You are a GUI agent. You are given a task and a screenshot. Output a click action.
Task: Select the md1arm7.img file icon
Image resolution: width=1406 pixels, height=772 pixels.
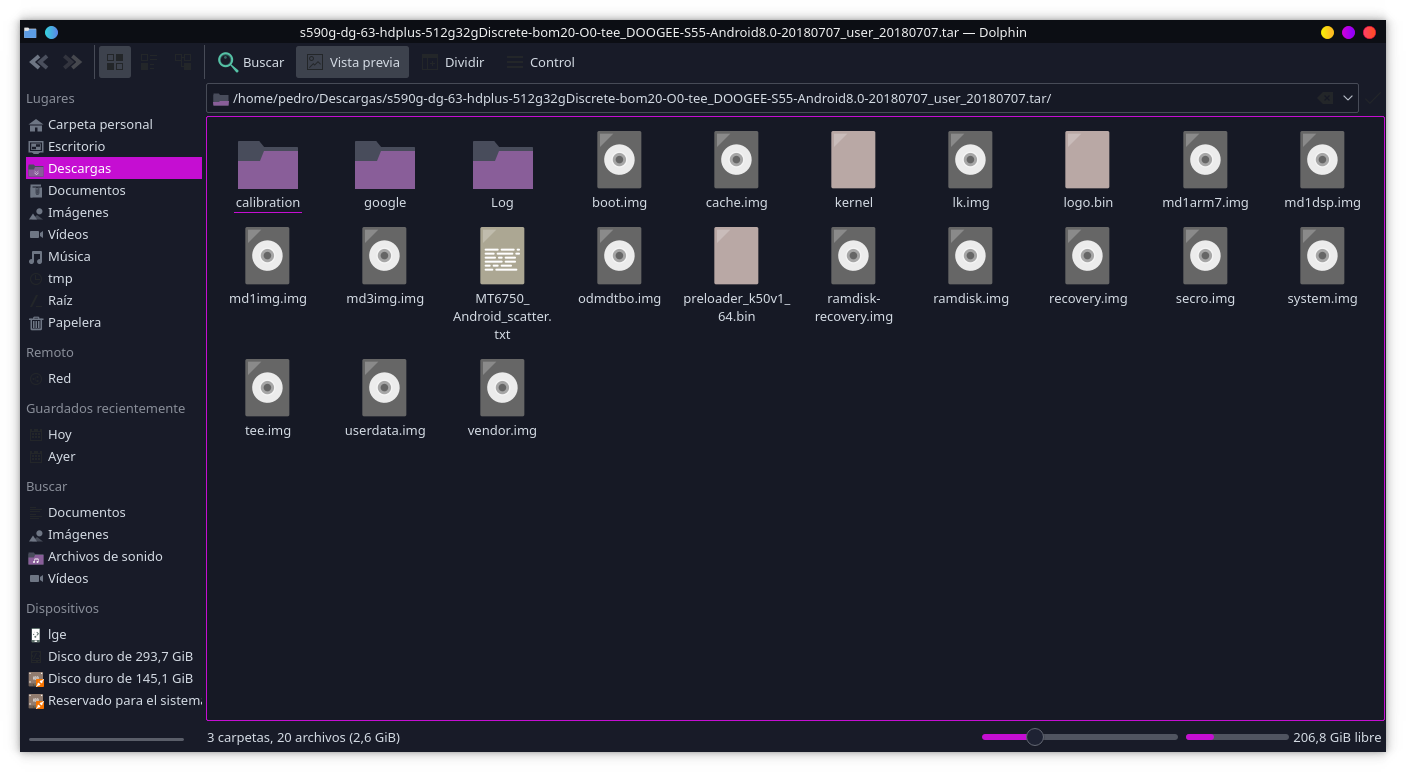1205,160
